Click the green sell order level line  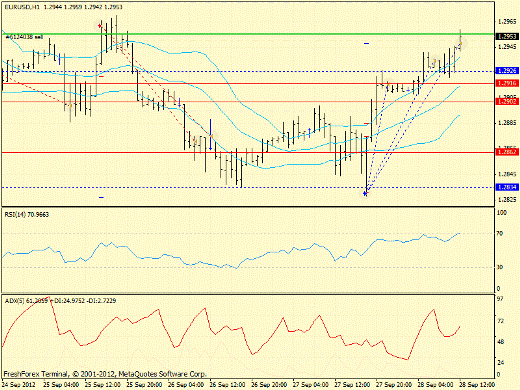[248, 34]
